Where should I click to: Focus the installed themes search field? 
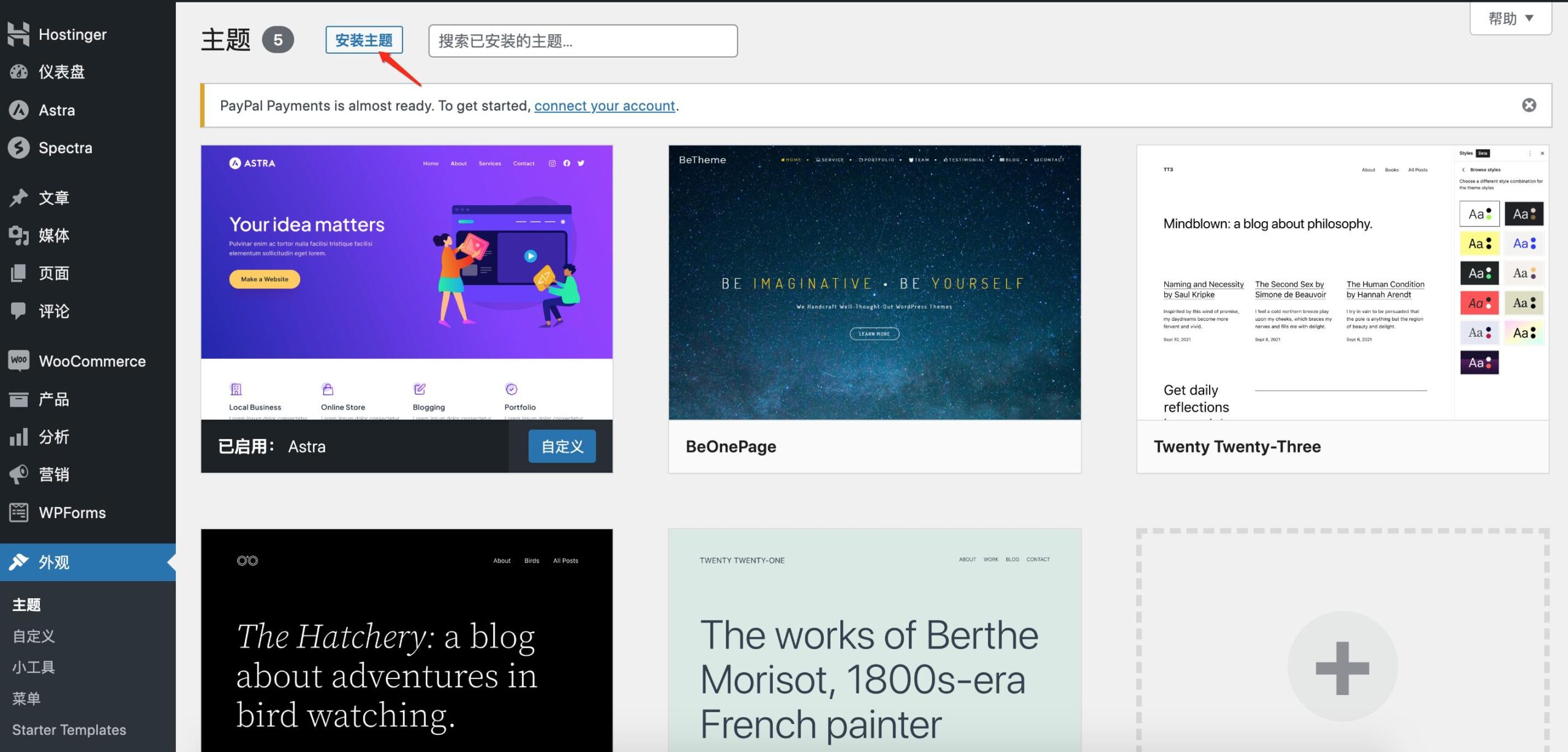click(582, 41)
